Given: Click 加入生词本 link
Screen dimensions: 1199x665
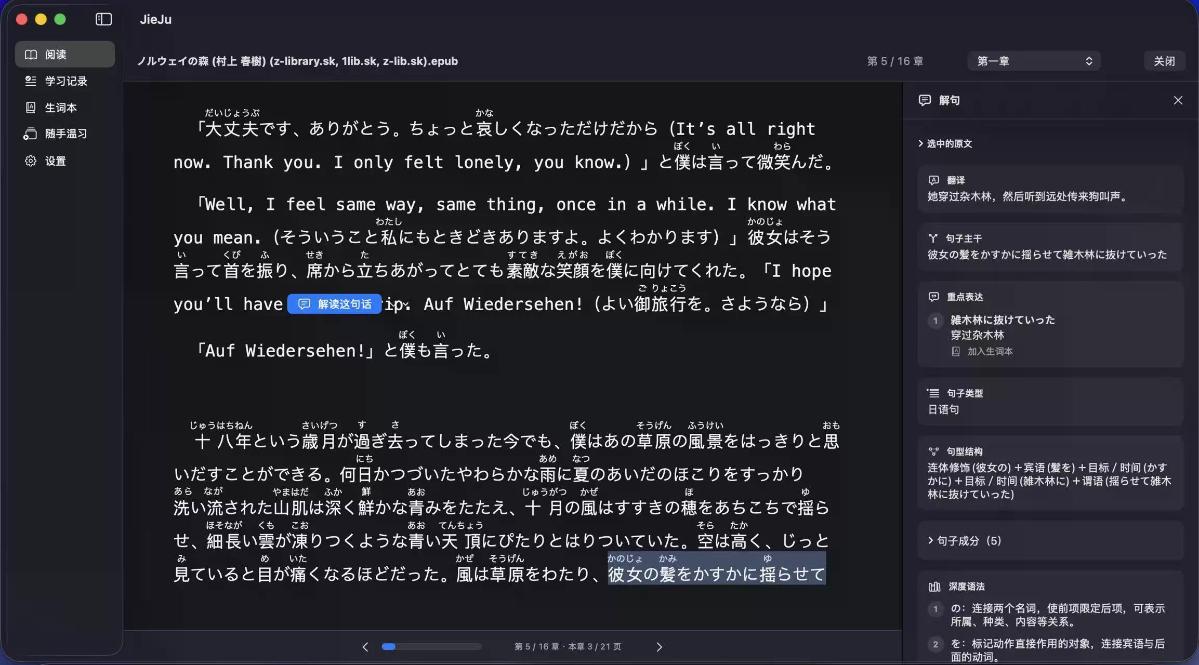Looking at the screenshot, I should (x=989, y=352).
